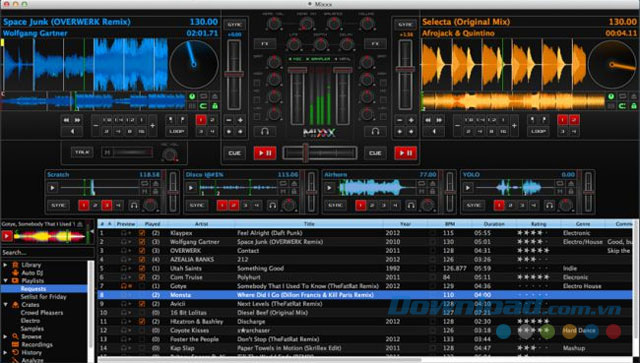Open the left FX button in mixer
Image resolution: width=640 pixels, height=363 pixels.
coord(265,44)
